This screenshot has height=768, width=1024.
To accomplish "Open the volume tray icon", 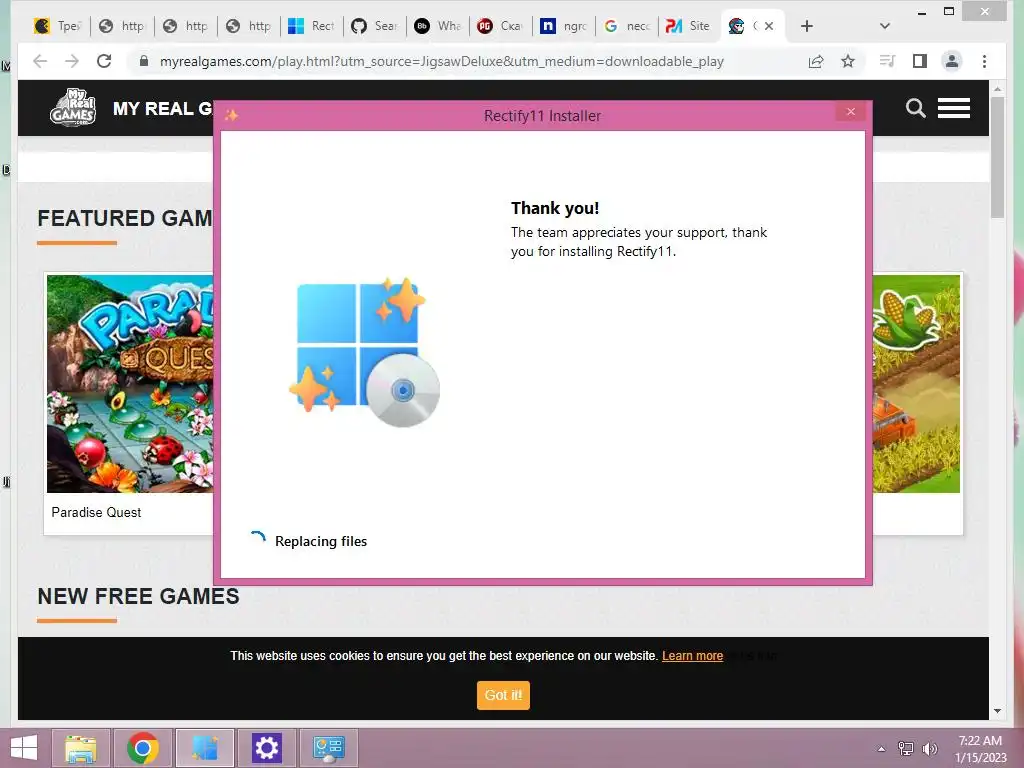I will click(x=929, y=748).
